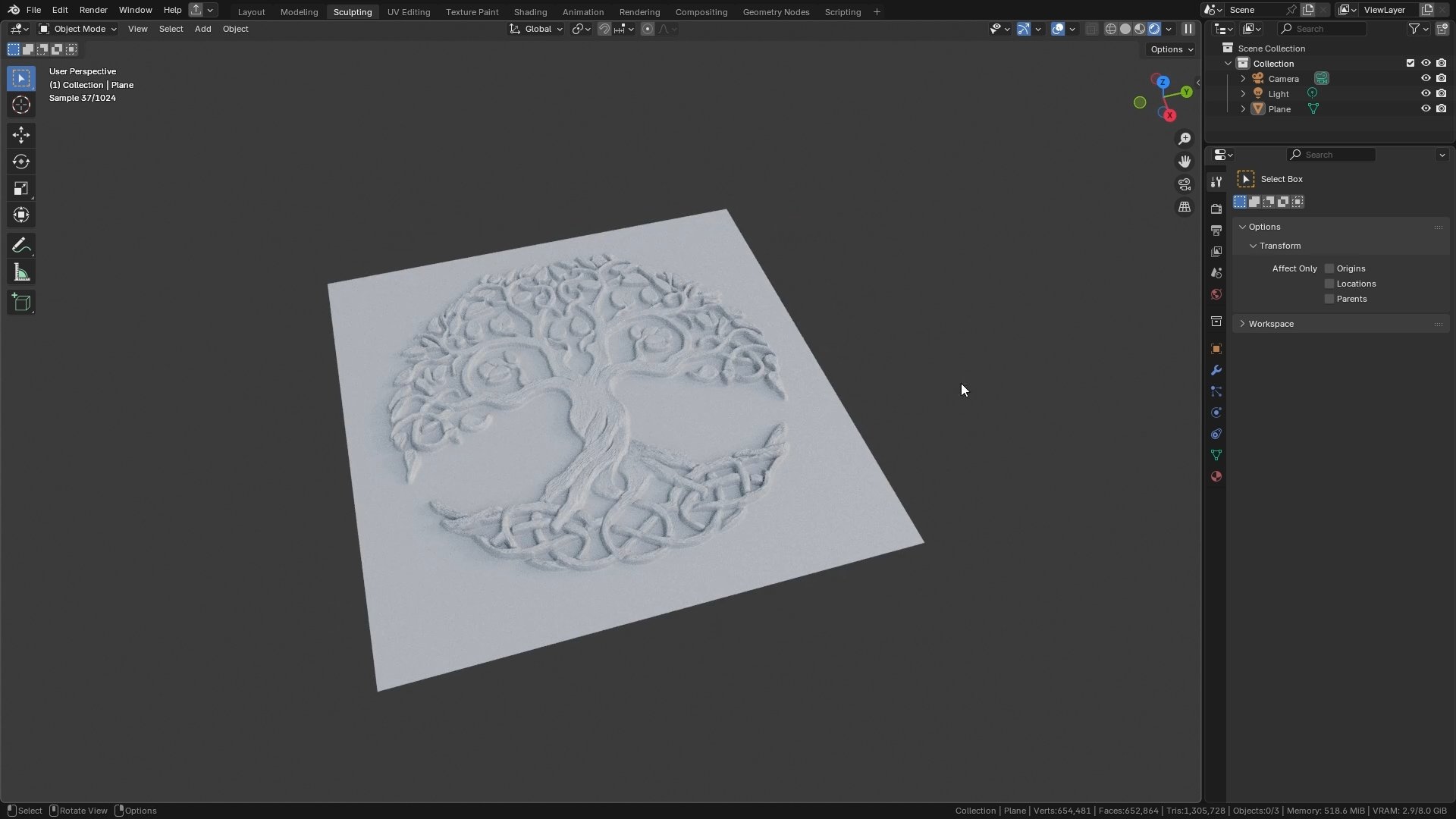1456x819 pixels.
Task: Hide the Plane object in viewport
Action: coord(1426,108)
